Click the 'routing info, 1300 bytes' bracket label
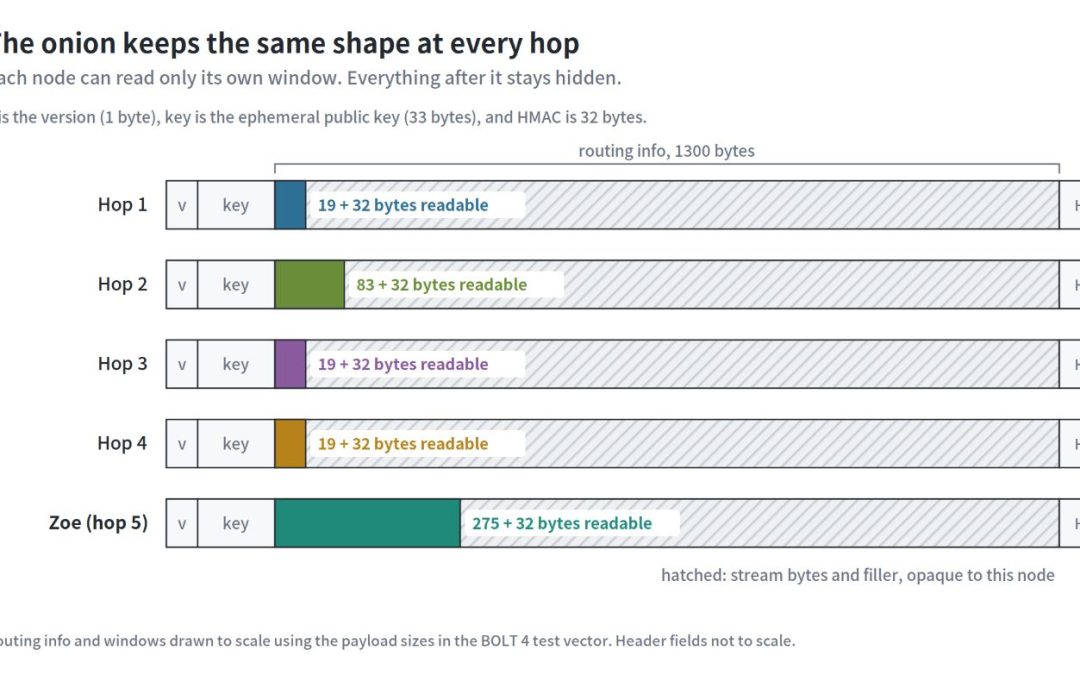The width and height of the screenshot is (1080, 675). 667,151
